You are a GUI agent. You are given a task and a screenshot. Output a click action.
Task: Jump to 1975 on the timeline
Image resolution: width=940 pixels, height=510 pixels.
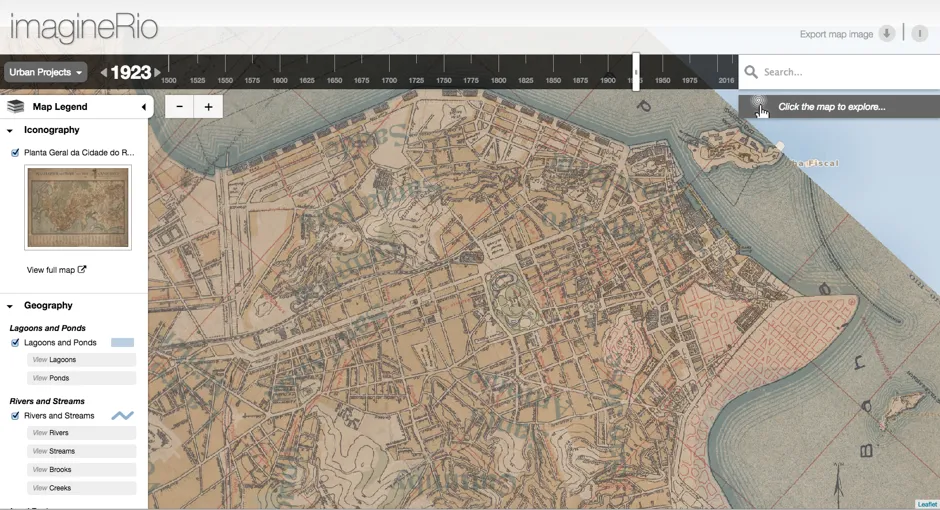click(x=689, y=80)
